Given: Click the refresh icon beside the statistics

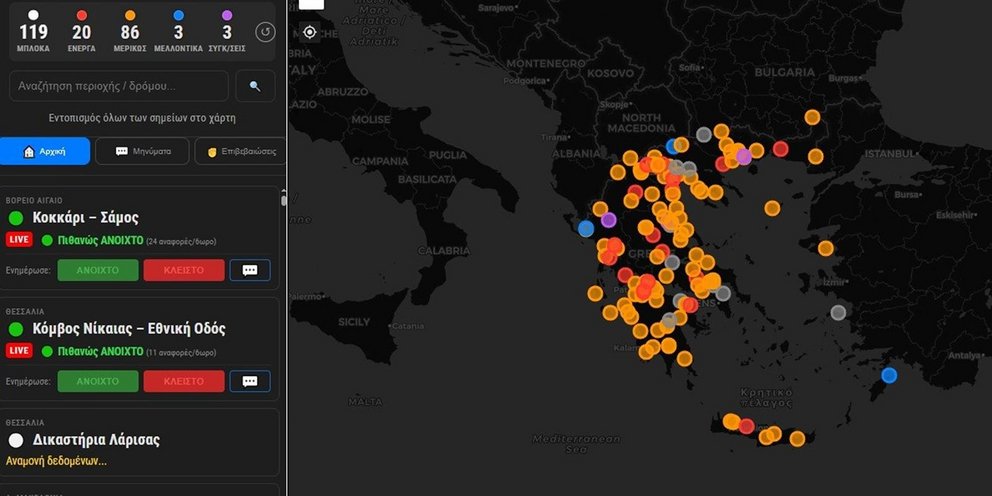Looking at the screenshot, I should [x=265, y=32].
